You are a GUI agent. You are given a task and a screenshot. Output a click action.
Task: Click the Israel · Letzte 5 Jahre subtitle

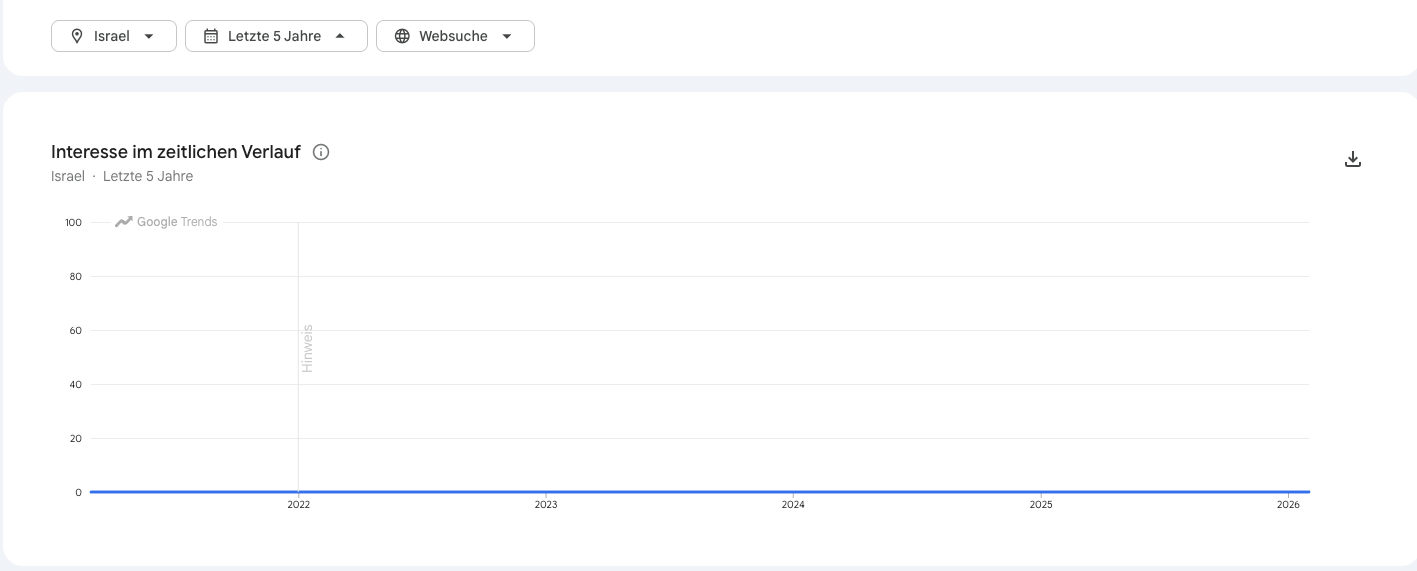122,176
